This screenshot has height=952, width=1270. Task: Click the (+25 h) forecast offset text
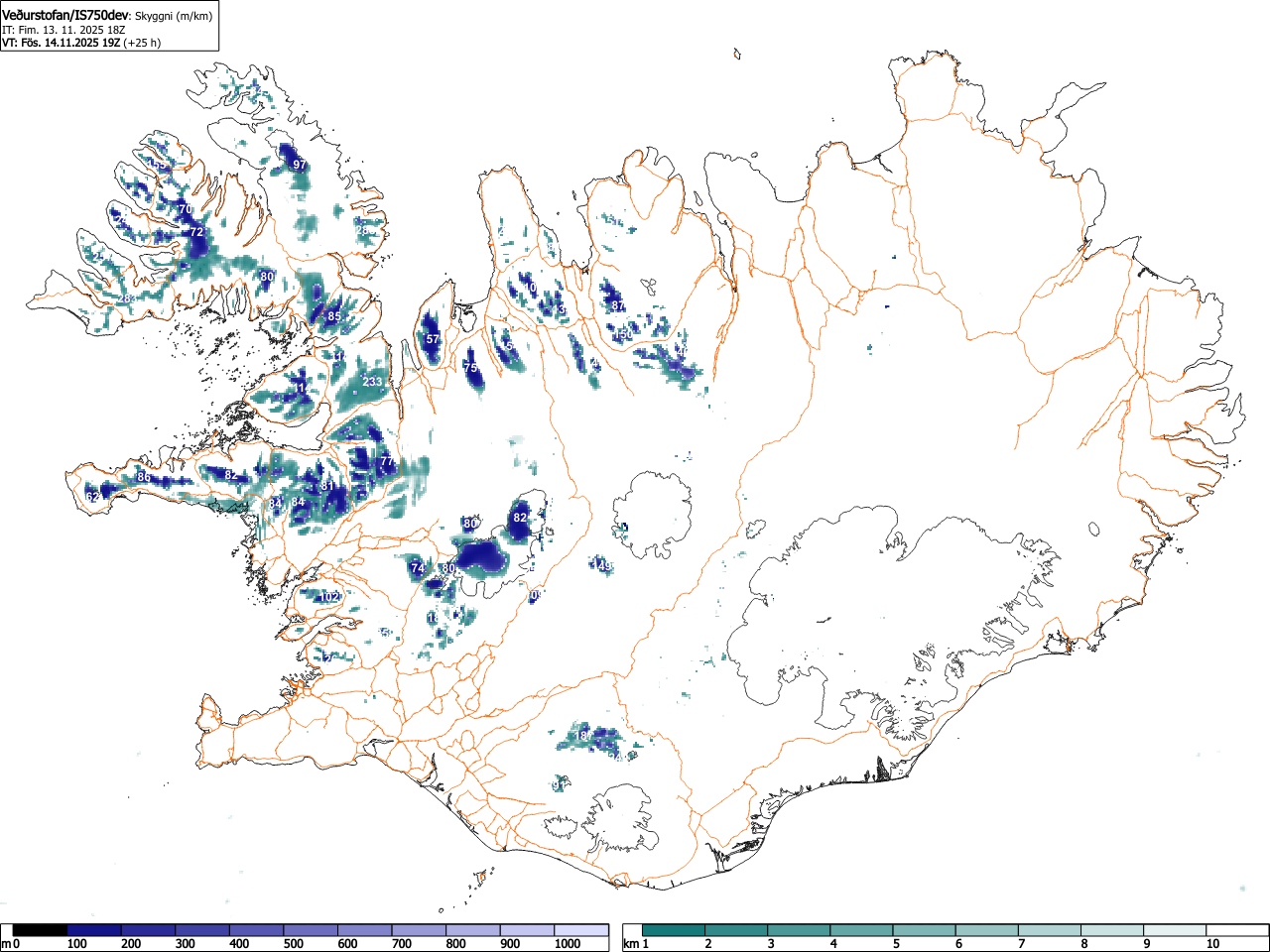coord(142,43)
